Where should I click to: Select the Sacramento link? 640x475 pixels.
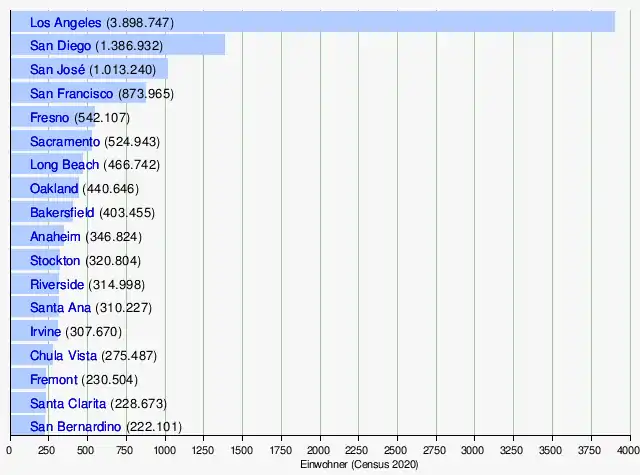click(x=65, y=142)
